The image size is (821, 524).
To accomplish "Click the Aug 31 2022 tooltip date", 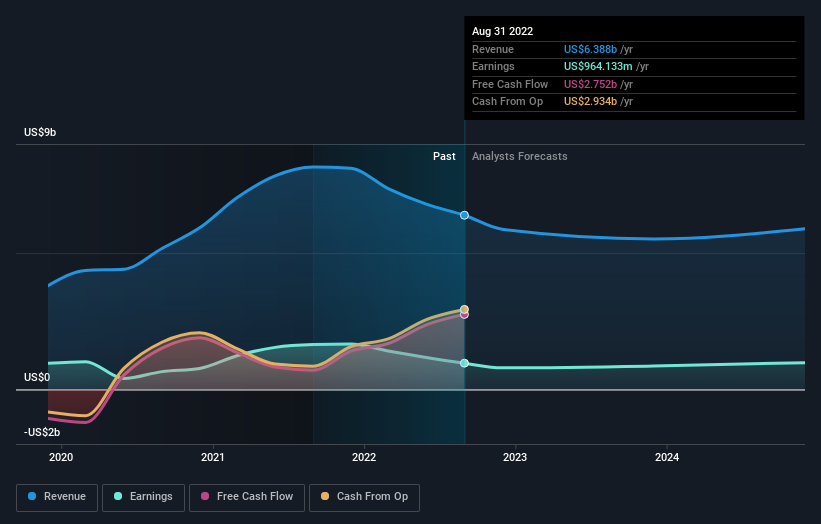I will tap(503, 31).
